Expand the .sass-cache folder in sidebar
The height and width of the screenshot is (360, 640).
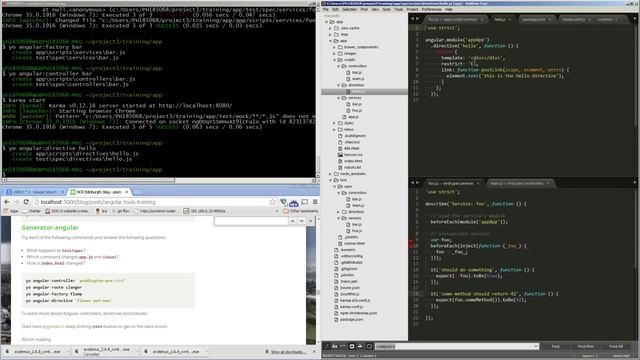(x=331, y=28)
